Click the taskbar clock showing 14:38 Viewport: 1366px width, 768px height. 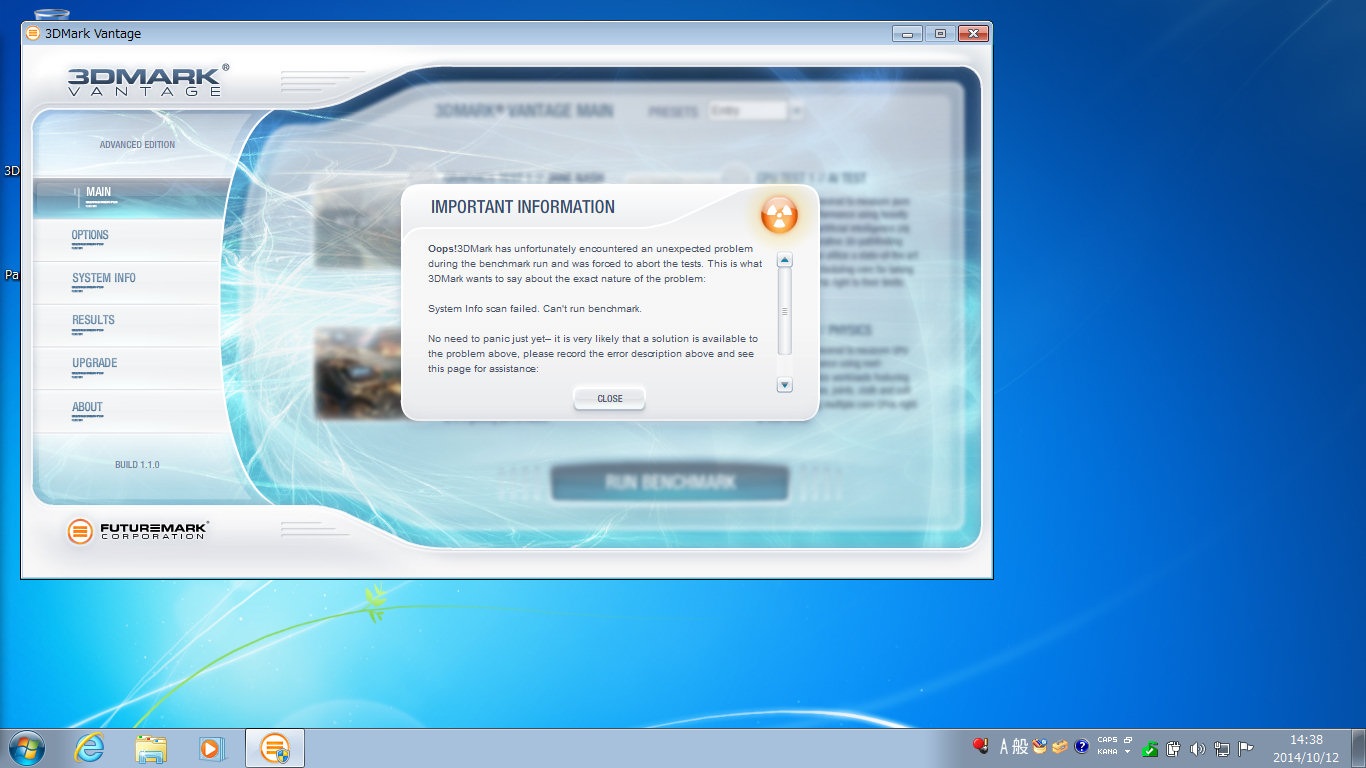[x=1306, y=748]
